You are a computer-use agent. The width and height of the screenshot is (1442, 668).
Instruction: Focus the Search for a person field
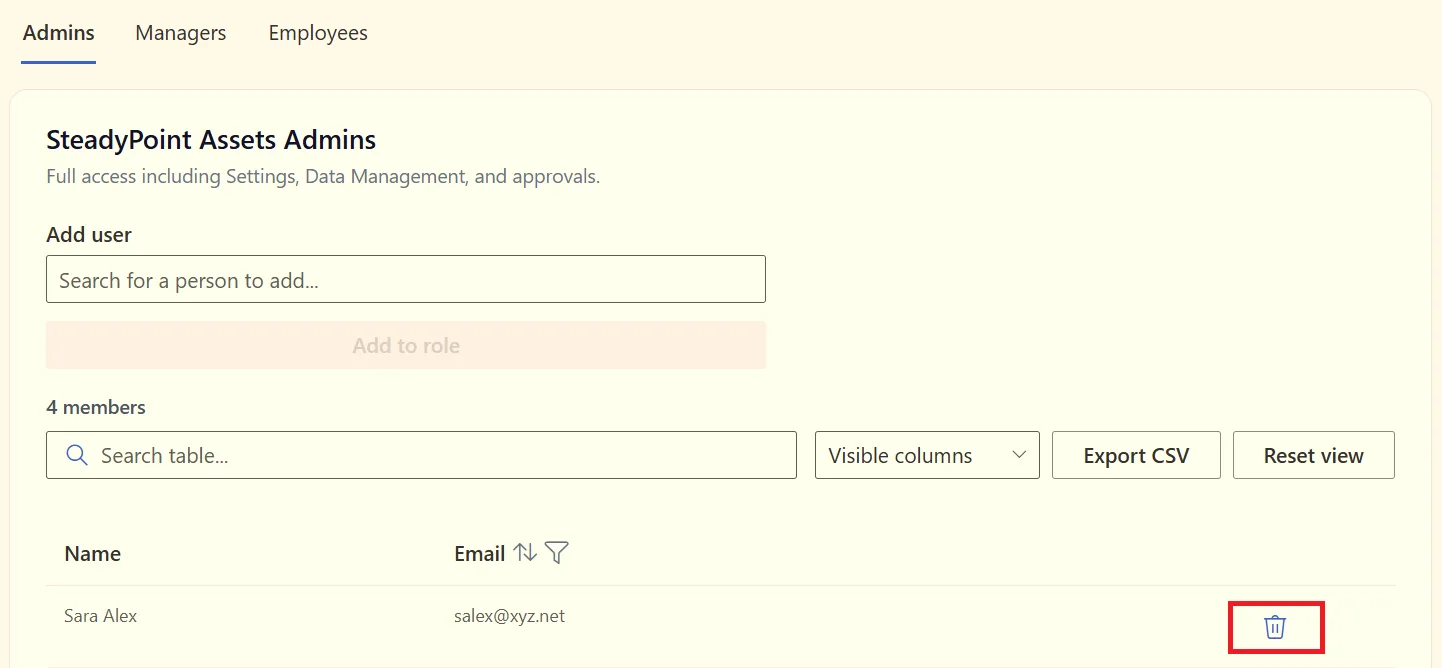[406, 280]
